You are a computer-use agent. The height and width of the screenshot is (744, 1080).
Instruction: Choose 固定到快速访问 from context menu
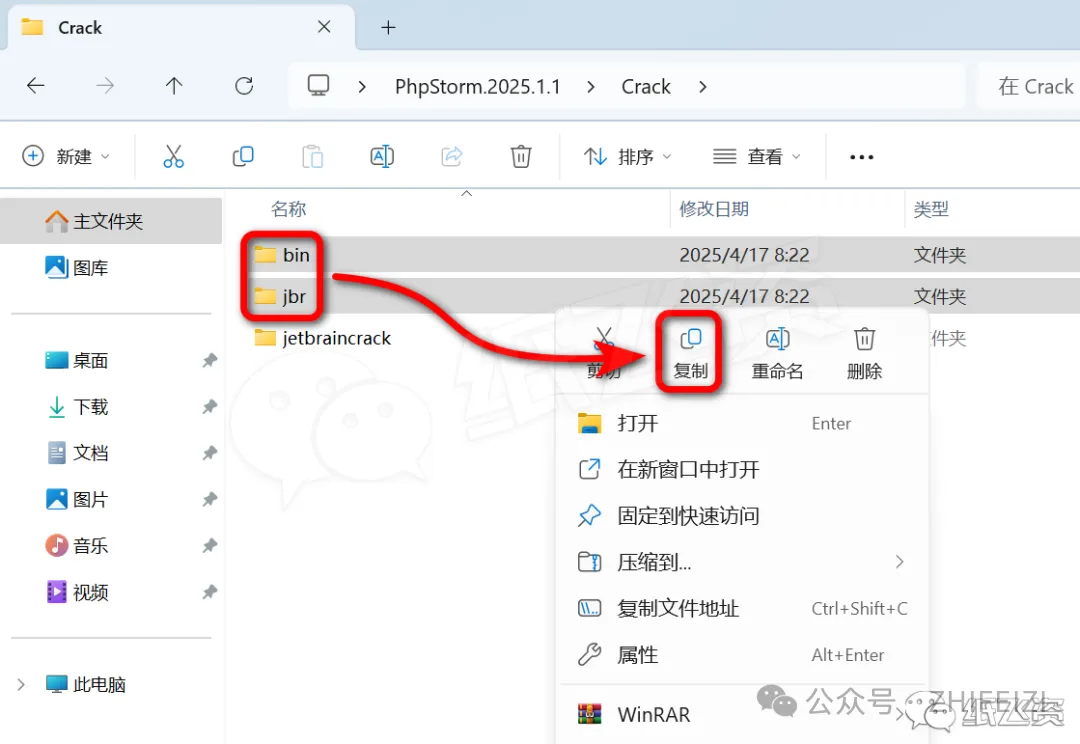point(742,516)
